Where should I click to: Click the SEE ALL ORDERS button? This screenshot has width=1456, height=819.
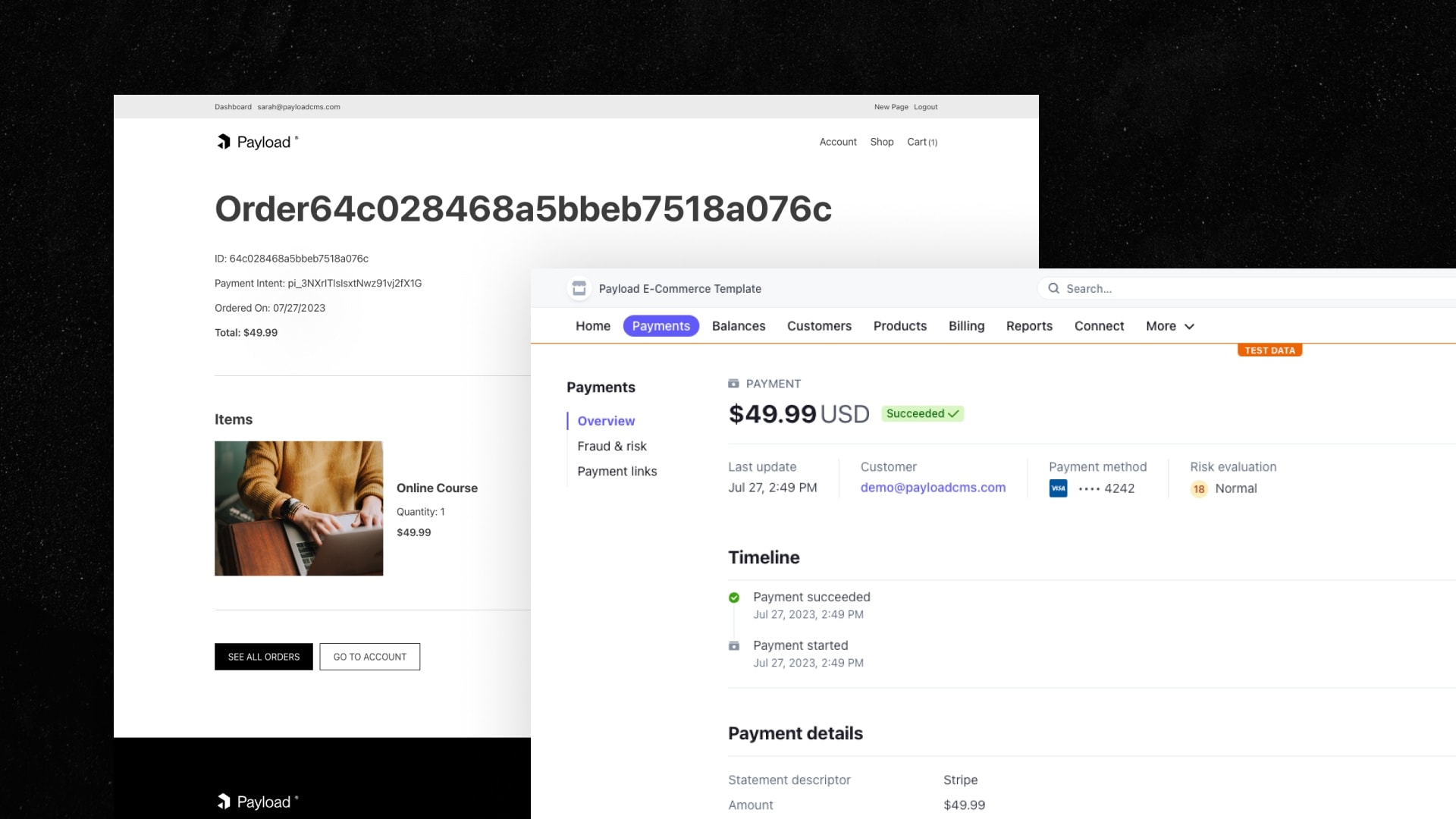263,656
